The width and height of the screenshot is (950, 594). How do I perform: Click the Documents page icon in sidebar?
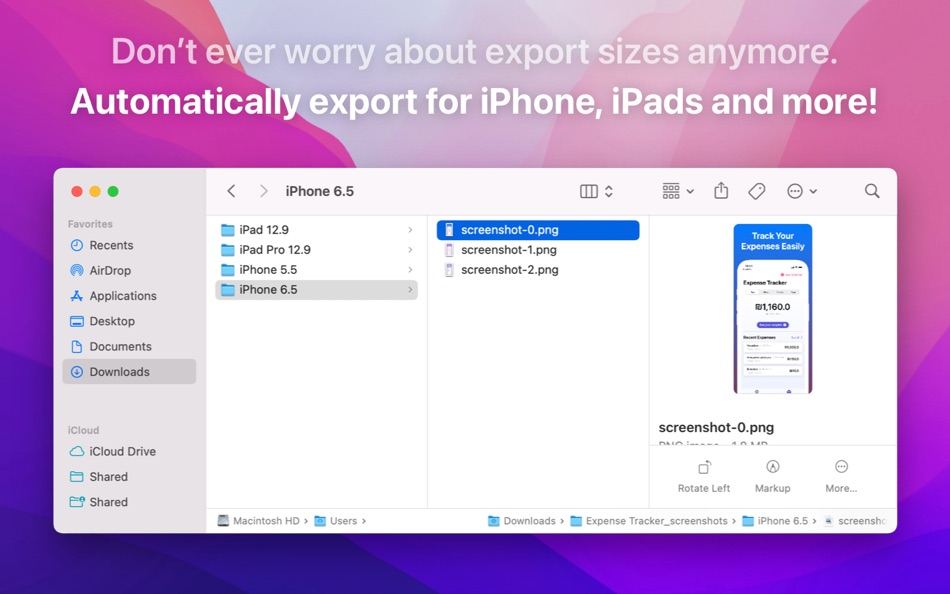point(77,347)
